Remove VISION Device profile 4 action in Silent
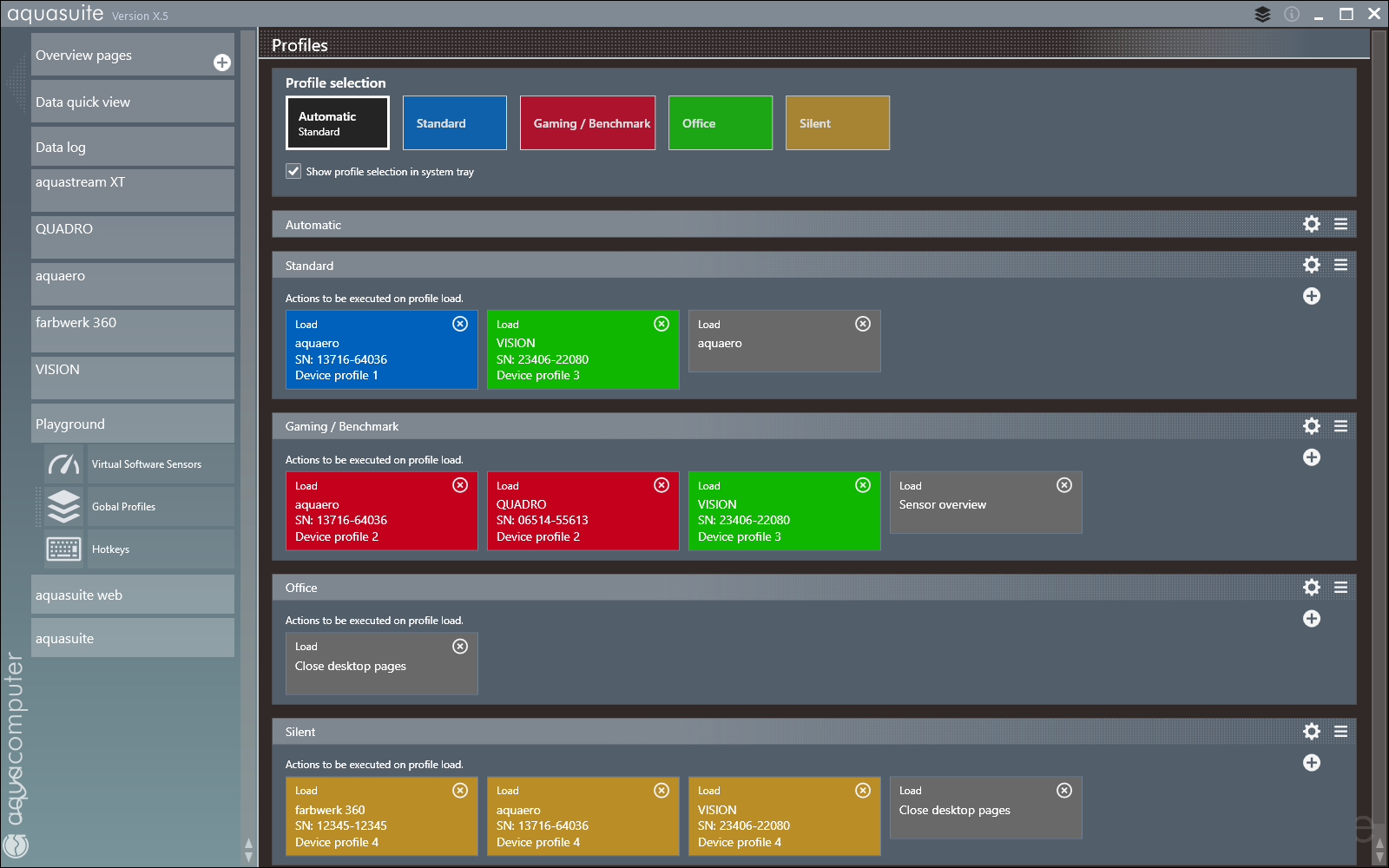This screenshot has height=868, width=1389. pyautogui.click(x=863, y=791)
